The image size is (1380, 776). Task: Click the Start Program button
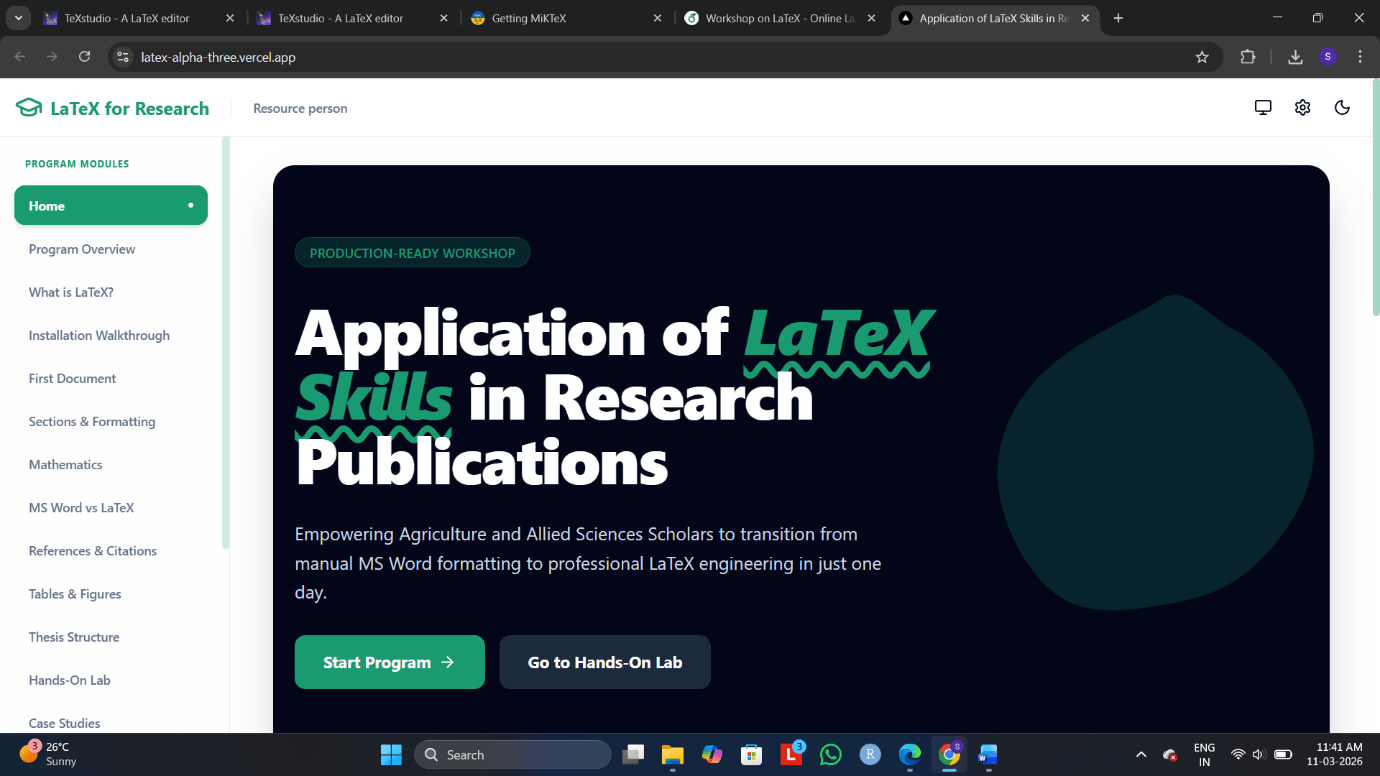389,662
